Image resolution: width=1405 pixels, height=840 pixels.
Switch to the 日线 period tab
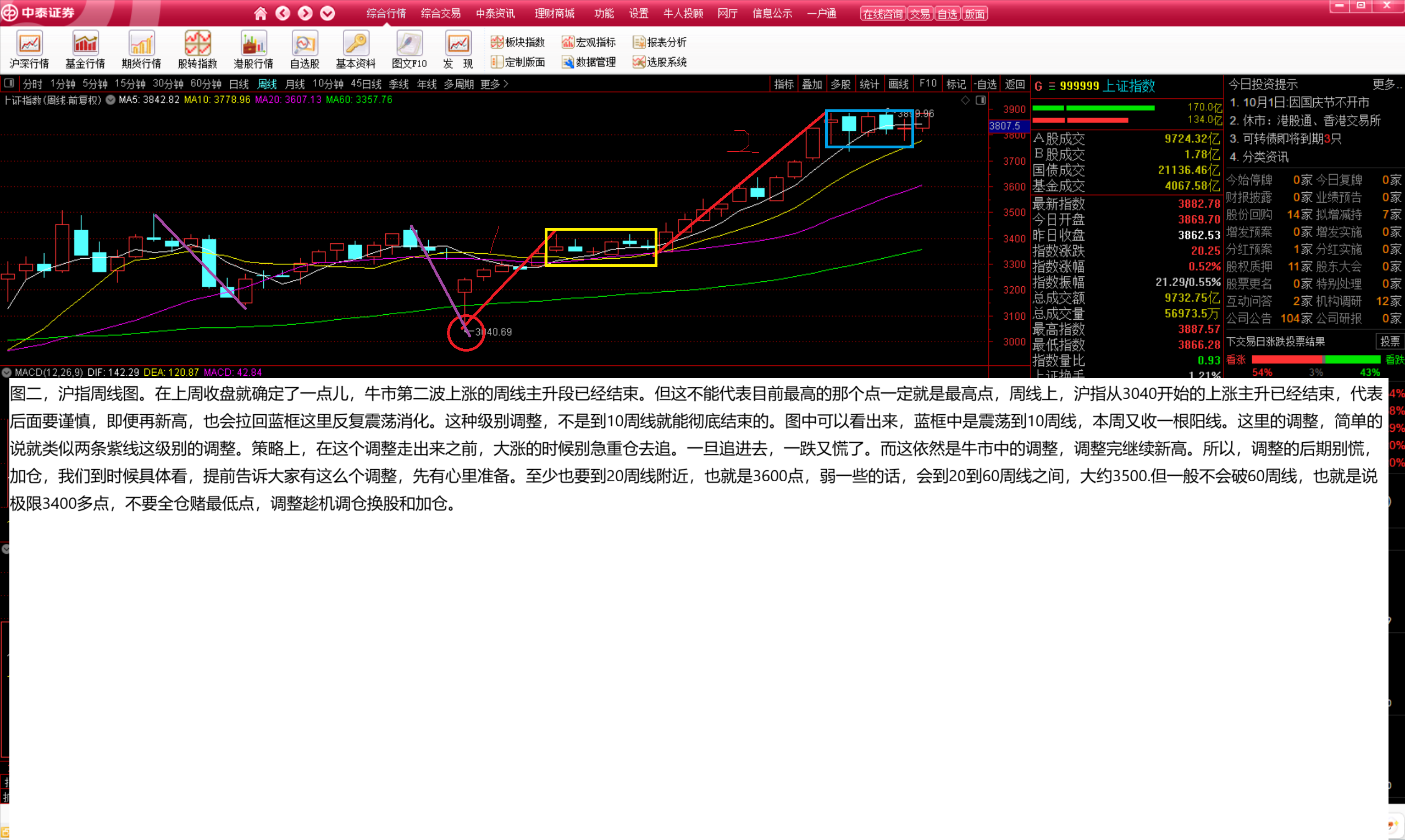(x=239, y=85)
